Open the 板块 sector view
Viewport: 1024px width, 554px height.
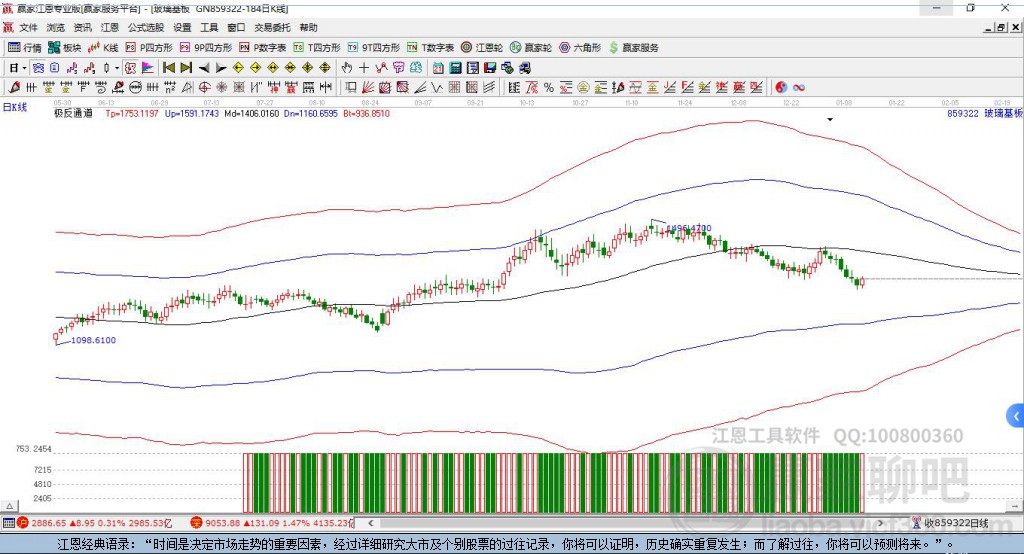64,48
